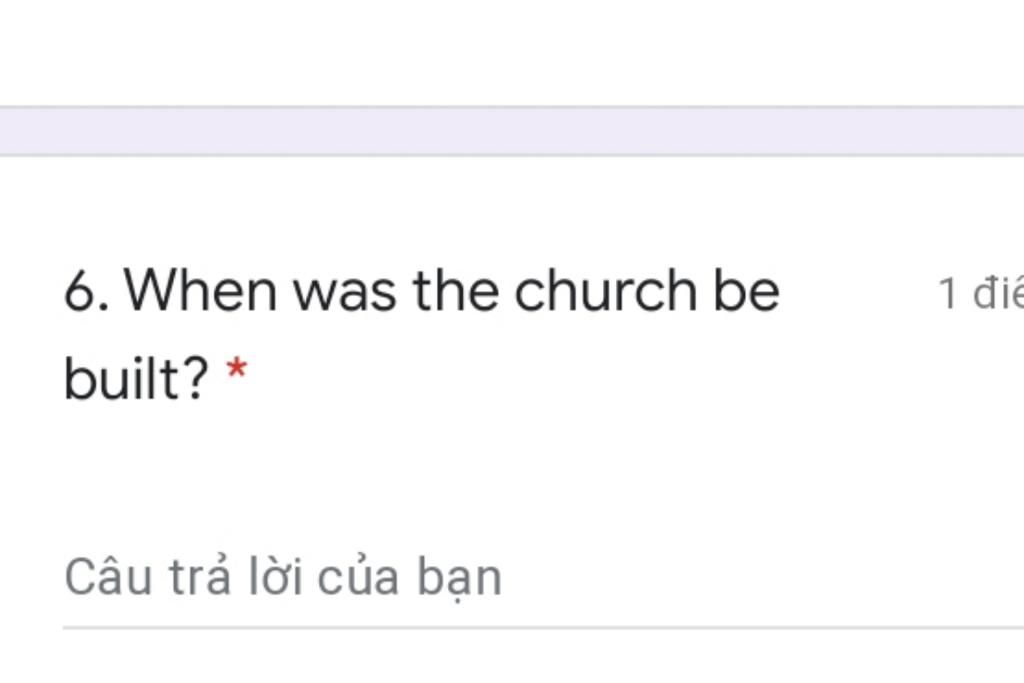This screenshot has width=1024, height=683.
Task: Click the word 'When' in the question
Action: [x=200, y=291]
